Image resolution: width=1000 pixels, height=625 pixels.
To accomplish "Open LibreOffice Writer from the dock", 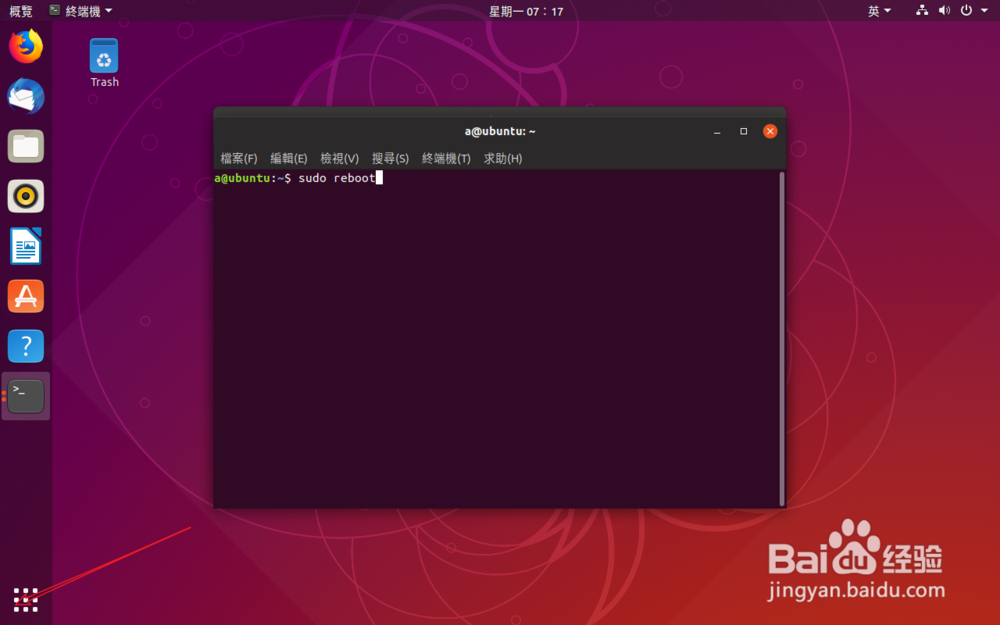I will [x=26, y=246].
